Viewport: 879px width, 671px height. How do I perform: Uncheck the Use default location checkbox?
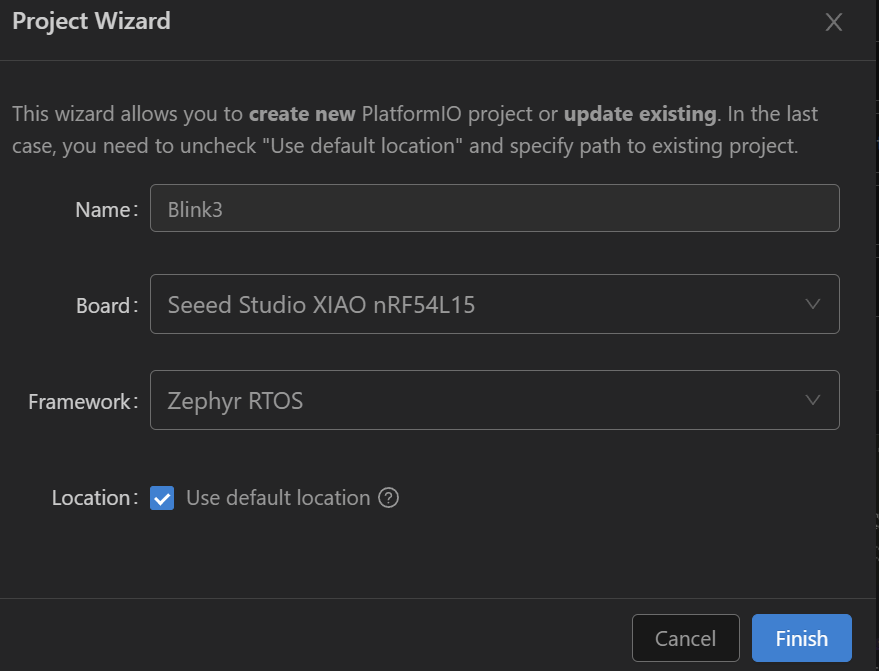coord(162,498)
